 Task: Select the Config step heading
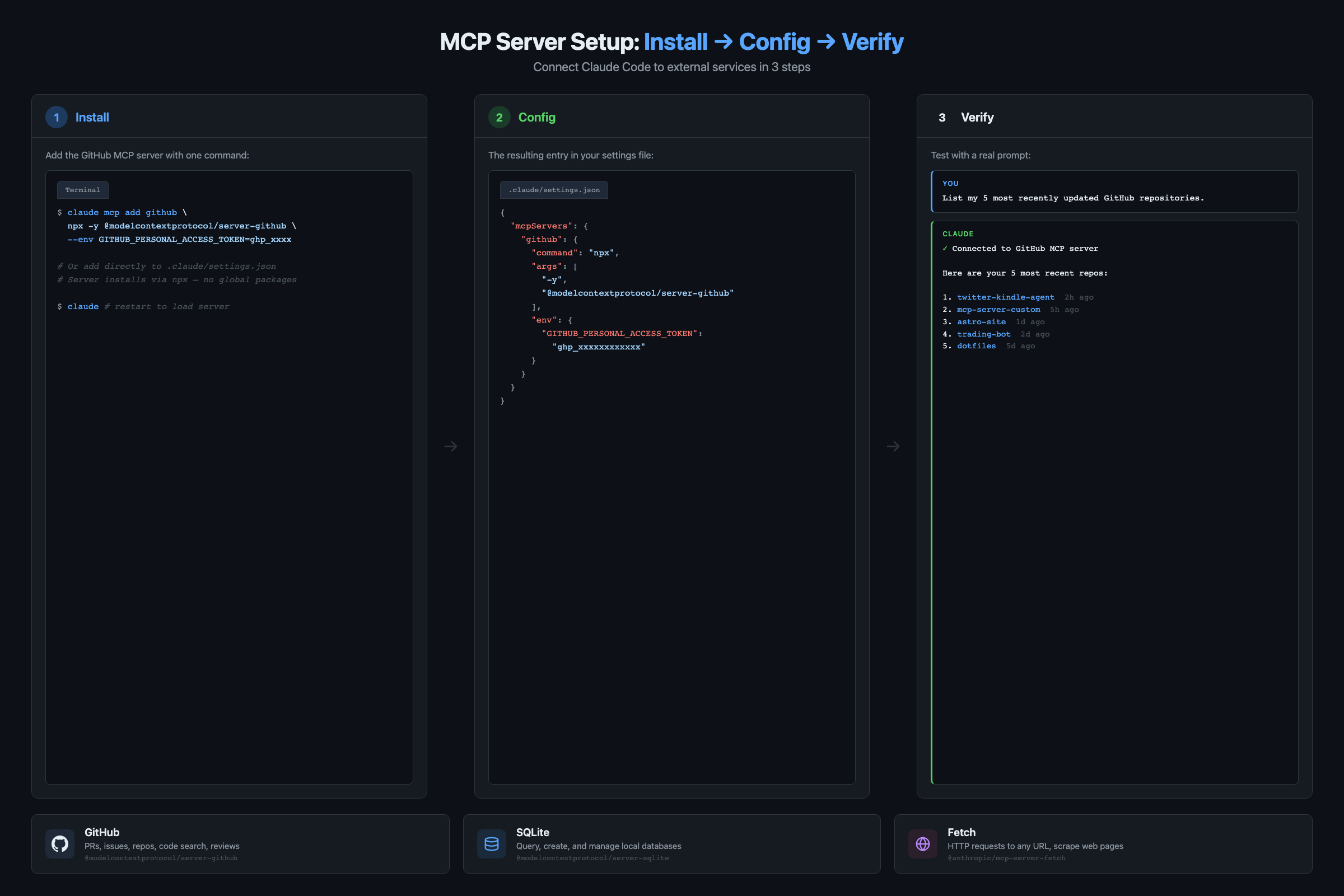536,117
